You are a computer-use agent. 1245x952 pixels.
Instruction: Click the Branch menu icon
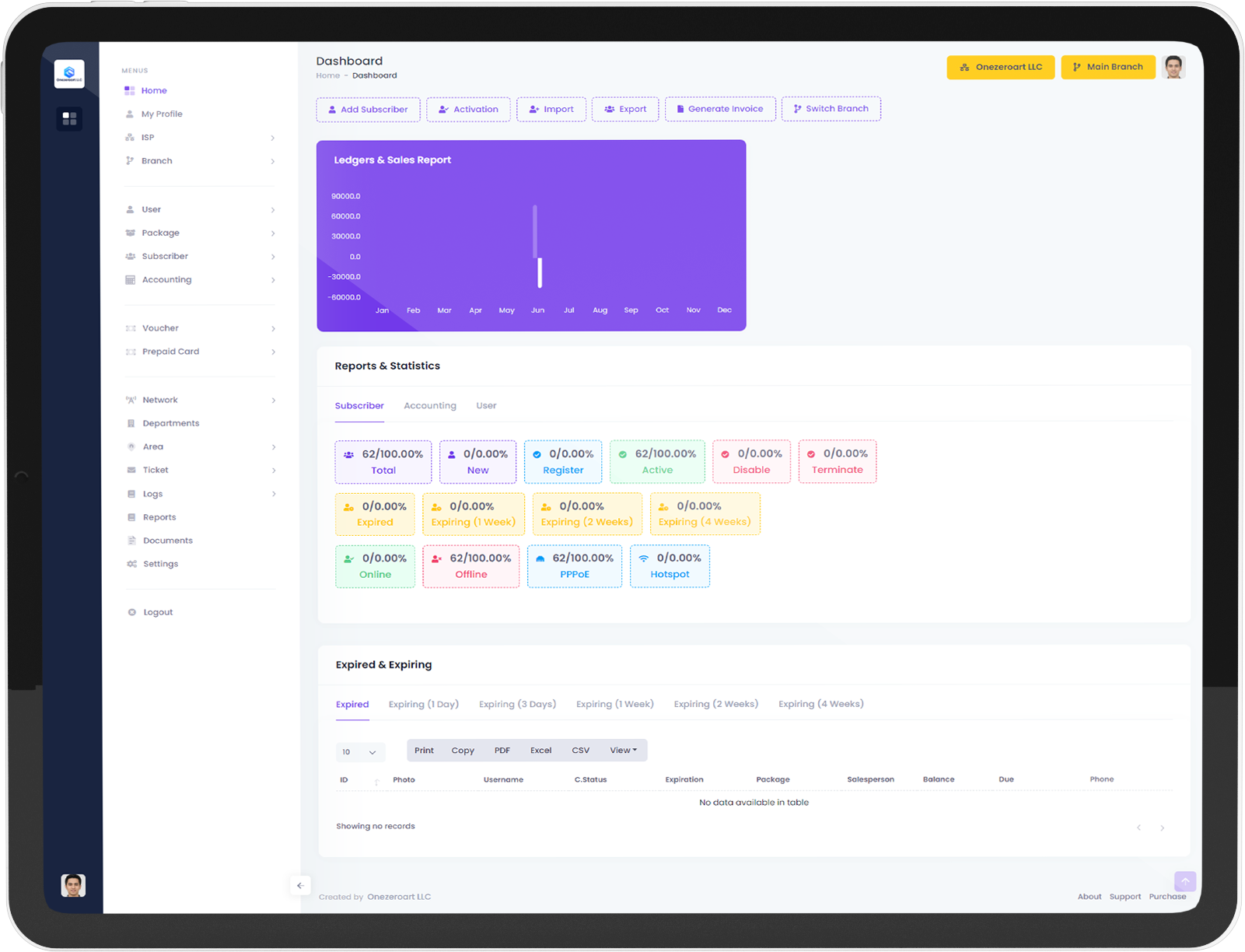click(x=130, y=161)
